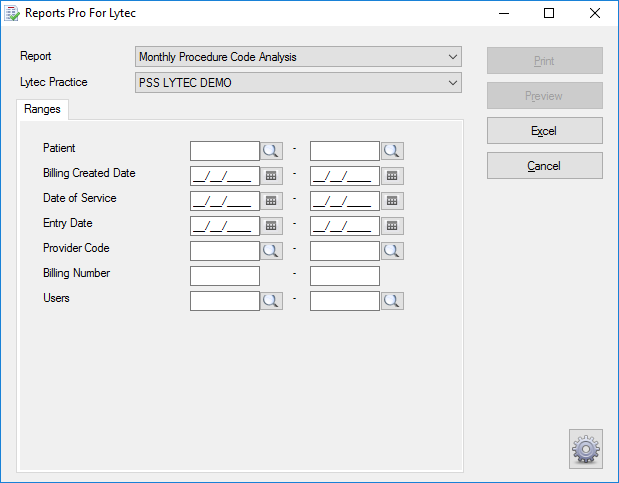Focus Provider Code end field
This screenshot has width=619, height=483.
(x=345, y=251)
